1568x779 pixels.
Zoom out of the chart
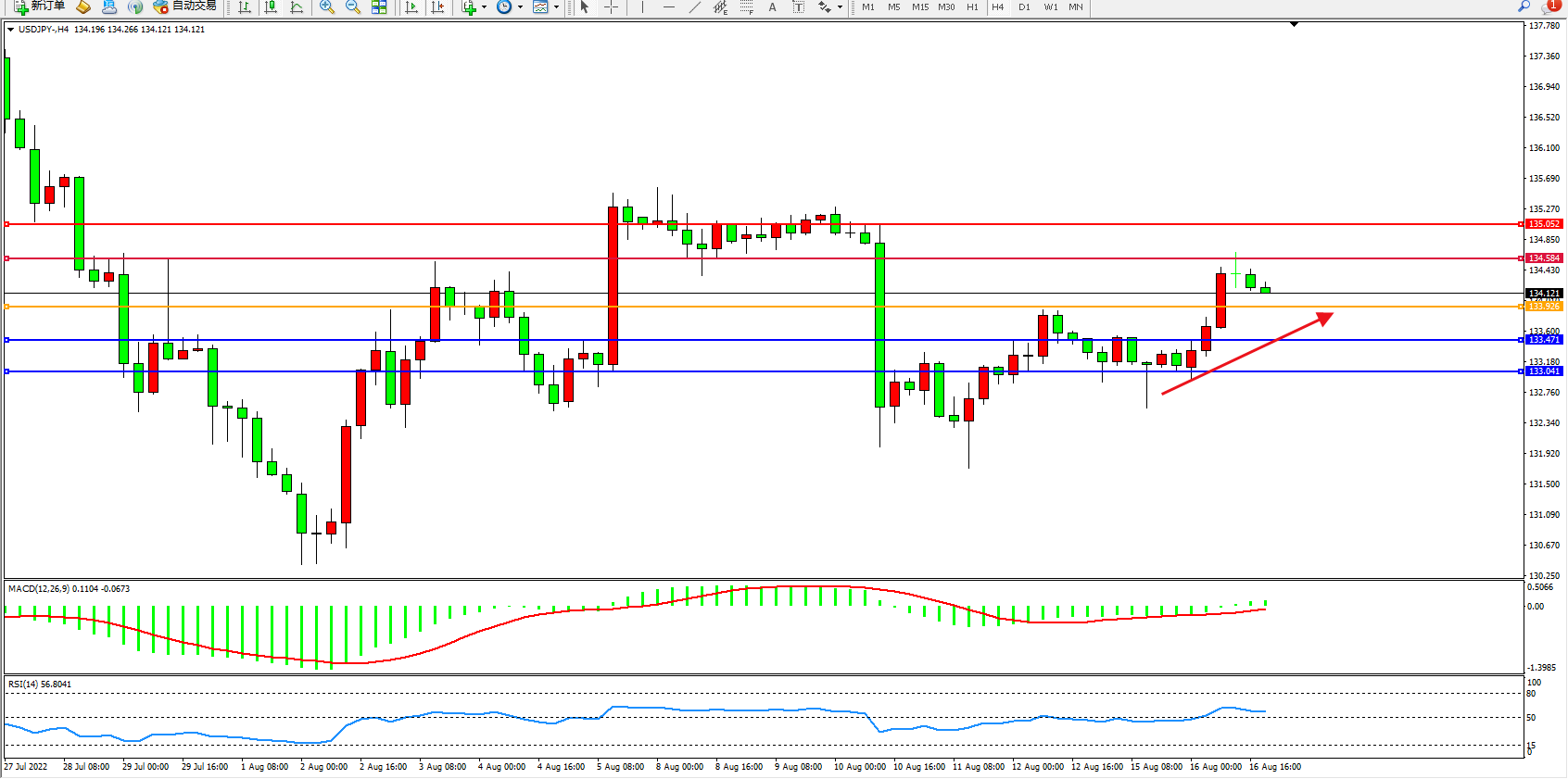tap(353, 7)
